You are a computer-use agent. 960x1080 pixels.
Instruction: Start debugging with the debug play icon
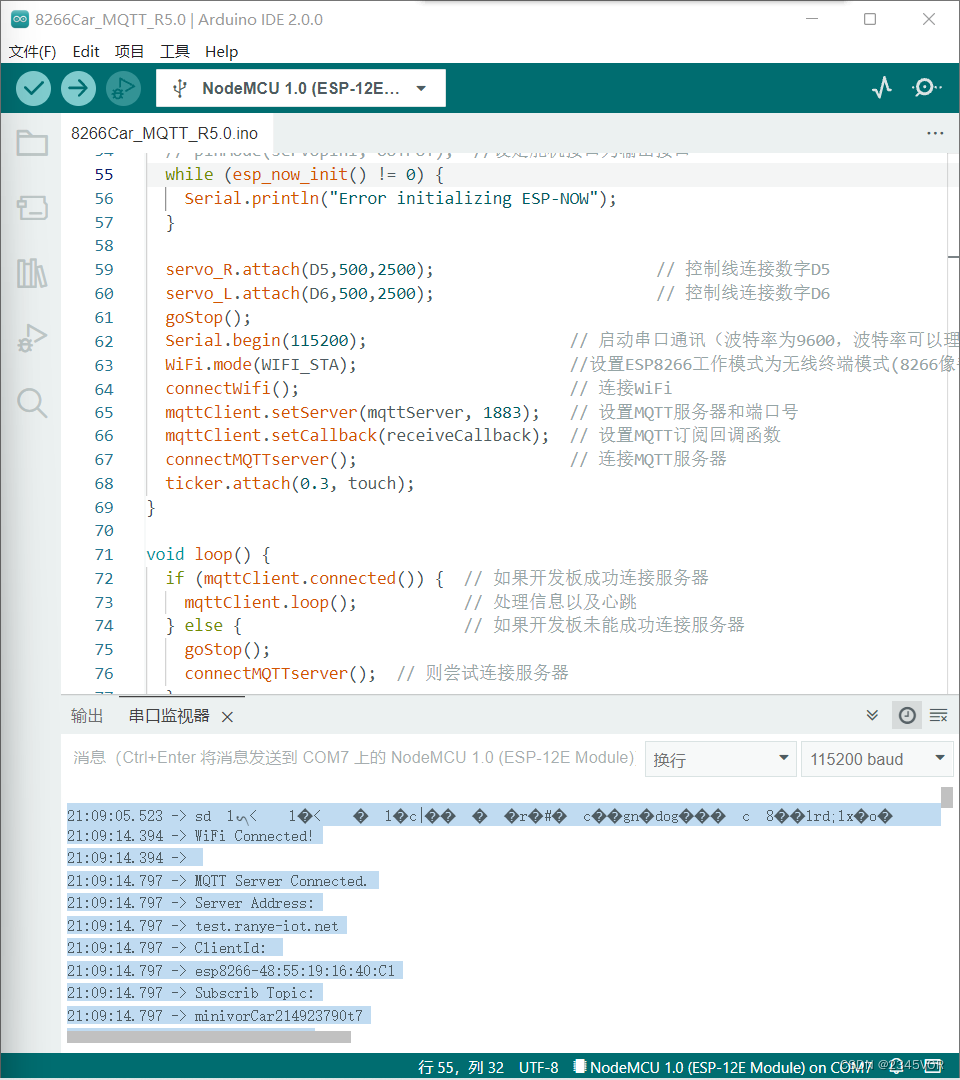coord(123,88)
